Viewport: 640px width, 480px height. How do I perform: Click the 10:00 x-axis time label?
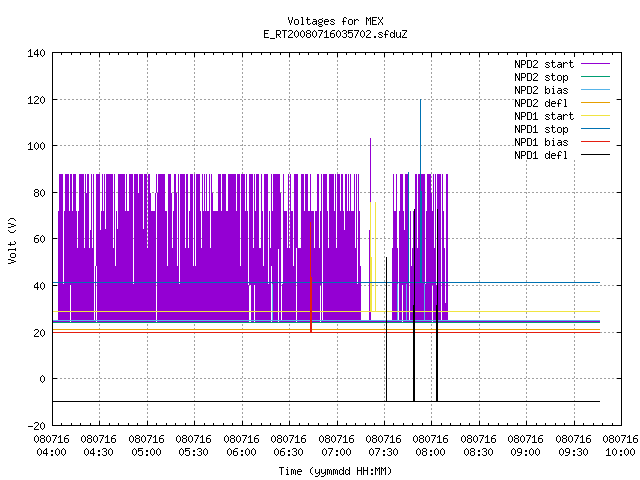point(620,452)
